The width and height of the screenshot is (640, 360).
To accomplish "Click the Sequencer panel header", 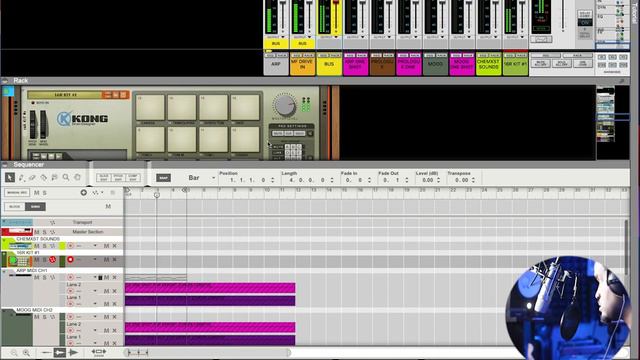I will (x=315, y=164).
